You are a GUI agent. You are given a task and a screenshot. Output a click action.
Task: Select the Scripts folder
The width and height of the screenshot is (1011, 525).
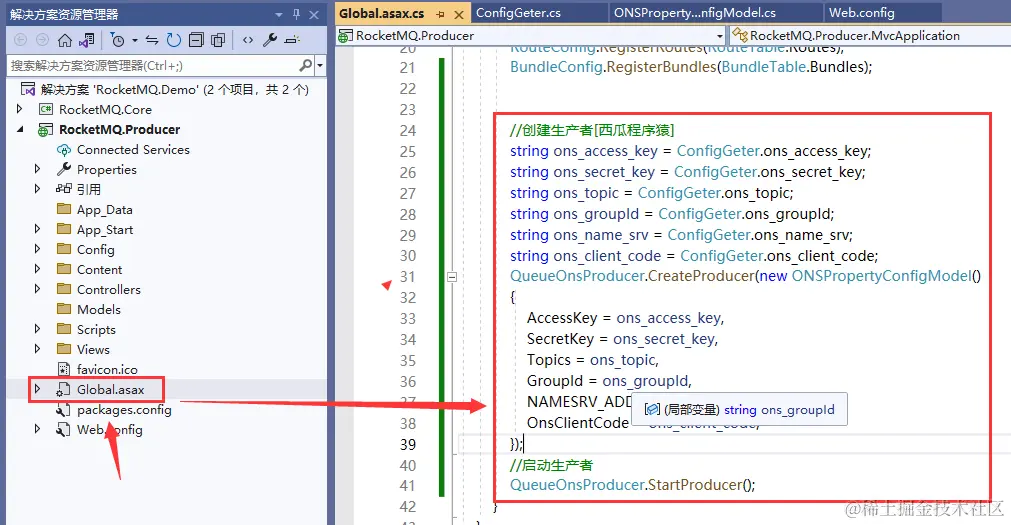(x=96, y=330)
